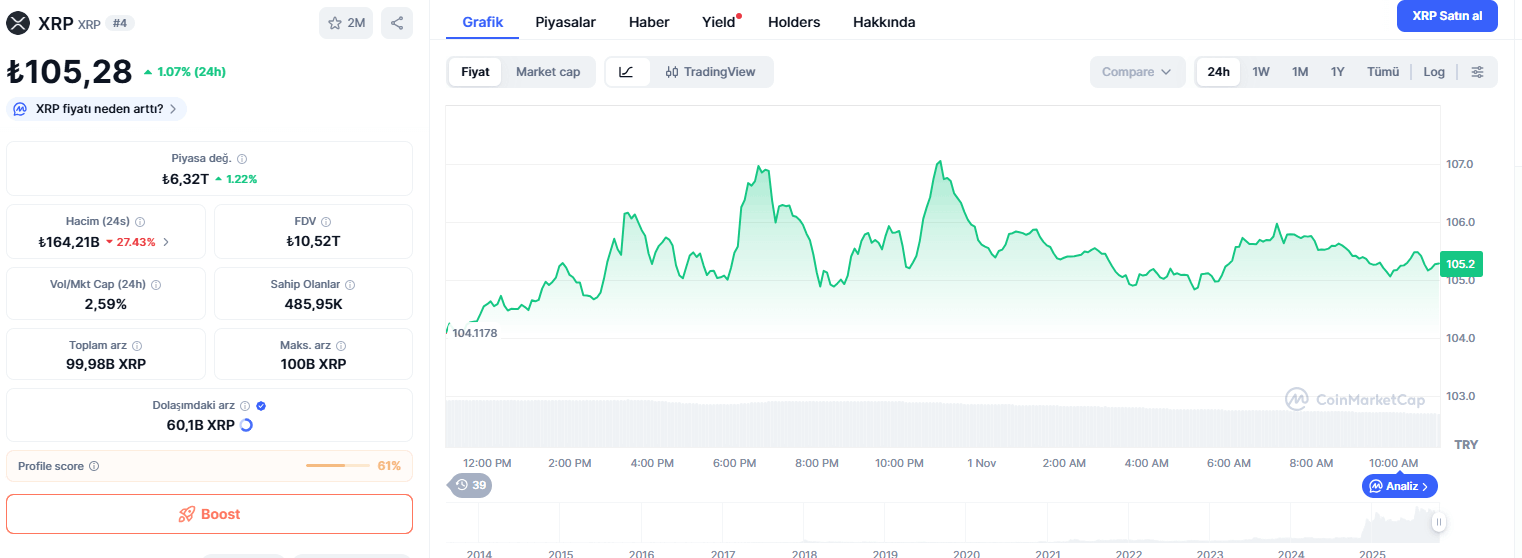This screenshot has height=558, width=1522.
Task: Select the line chart icon view
Action: [626, 72]
